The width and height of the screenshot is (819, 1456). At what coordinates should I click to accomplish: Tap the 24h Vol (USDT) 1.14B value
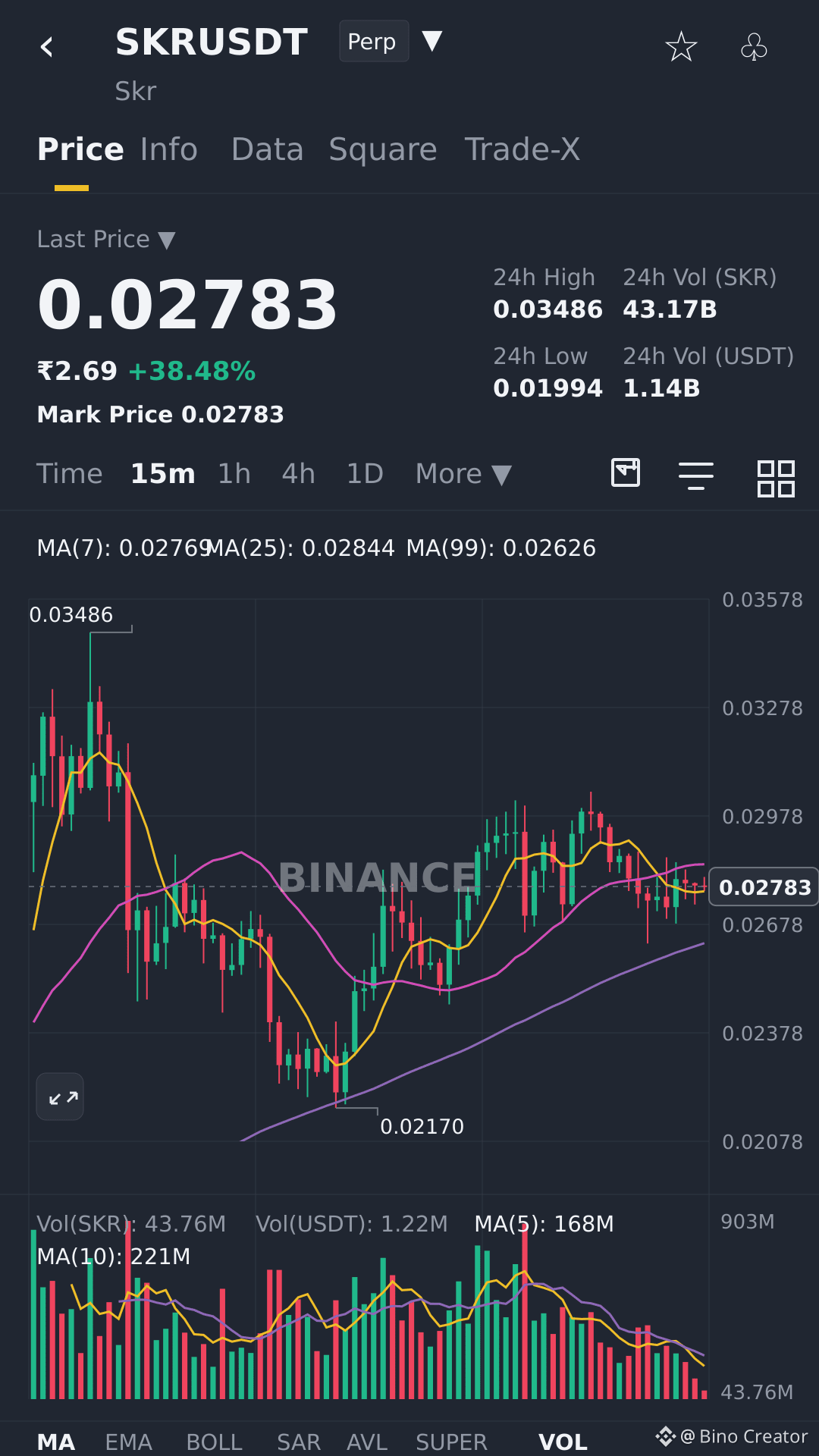661,388
